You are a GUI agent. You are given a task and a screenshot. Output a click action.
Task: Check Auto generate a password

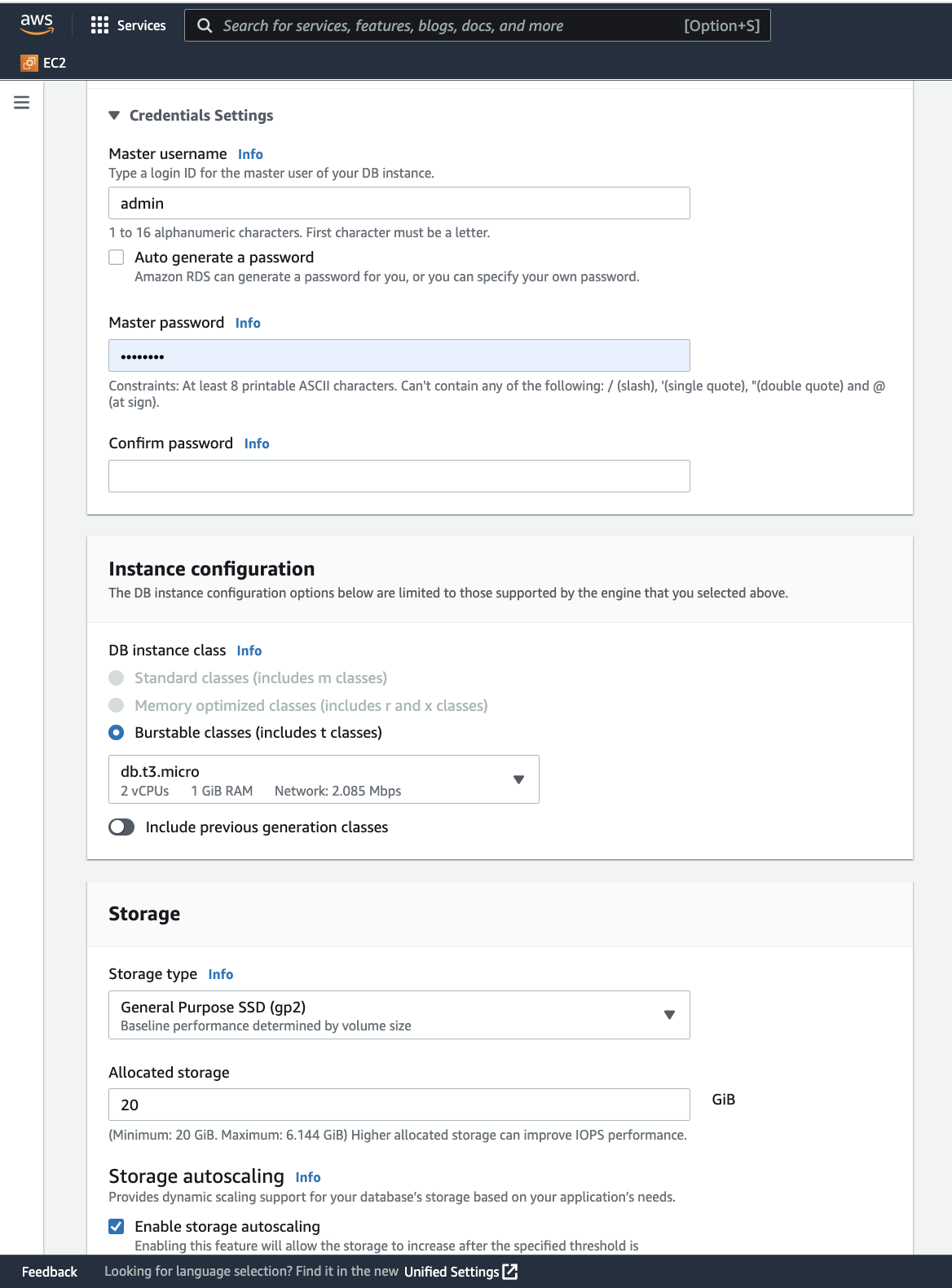pos(117,258)
